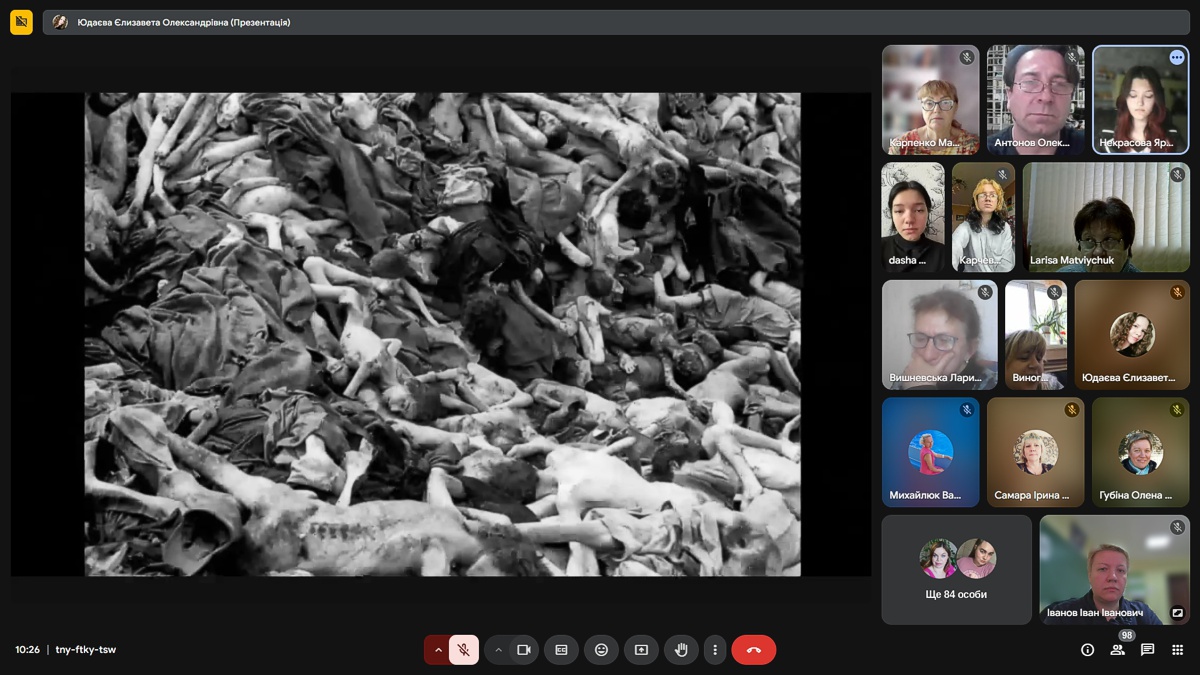Open meeting details info icon
This screenshot has width=1200, height=675.
(x=1088, y=650)
